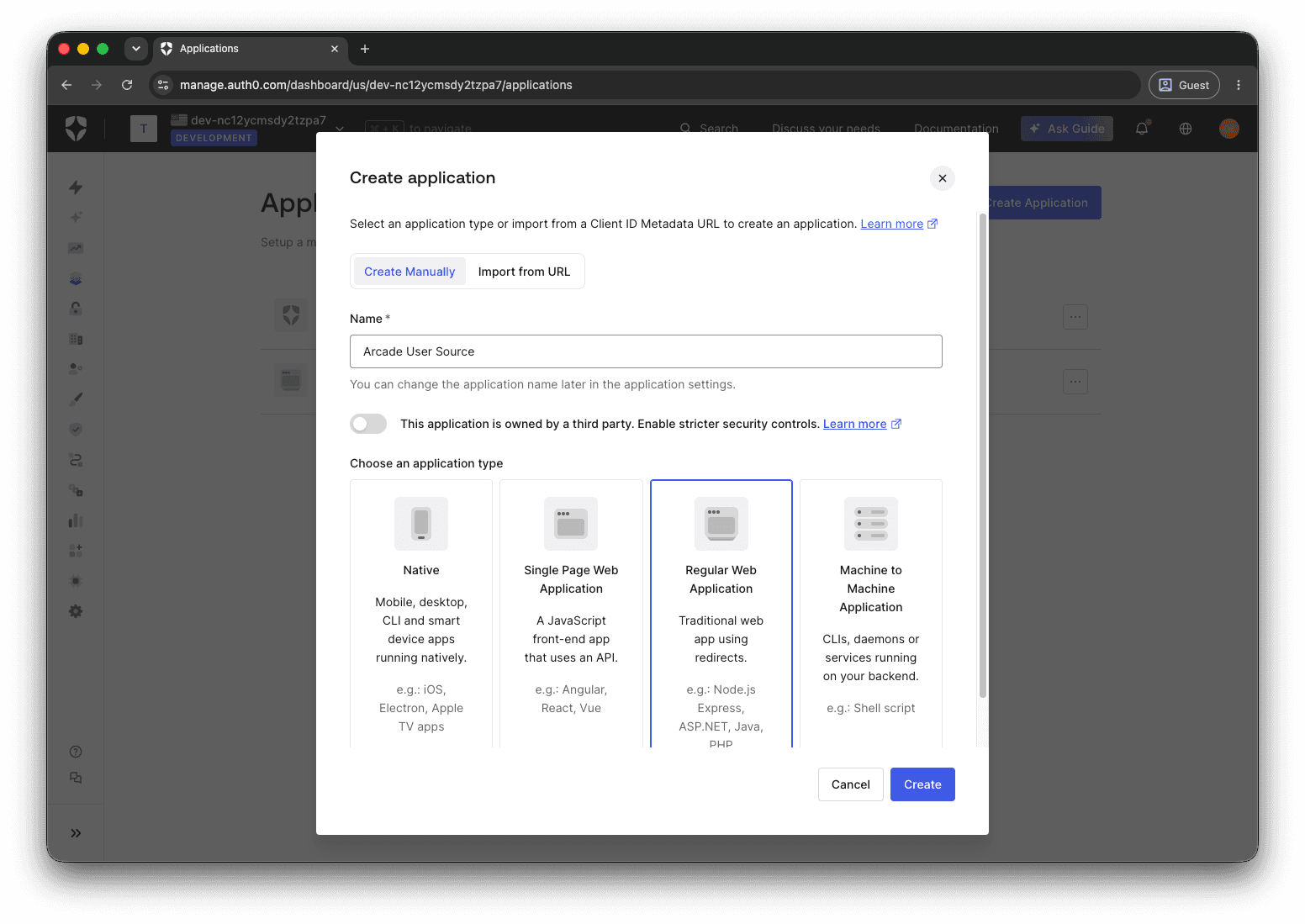The height and width of the screenshot is (924, 1305).
Task: Open a new browser tab
Action: pos(365,49)
